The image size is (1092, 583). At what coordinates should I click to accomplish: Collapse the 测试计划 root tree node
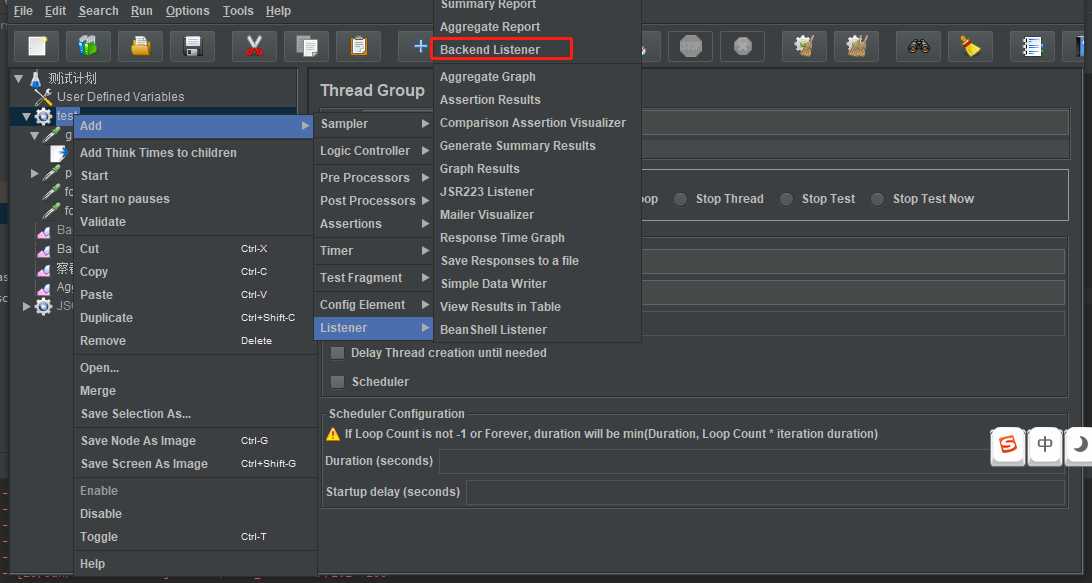pyautogui.click(x=18, y=79)
